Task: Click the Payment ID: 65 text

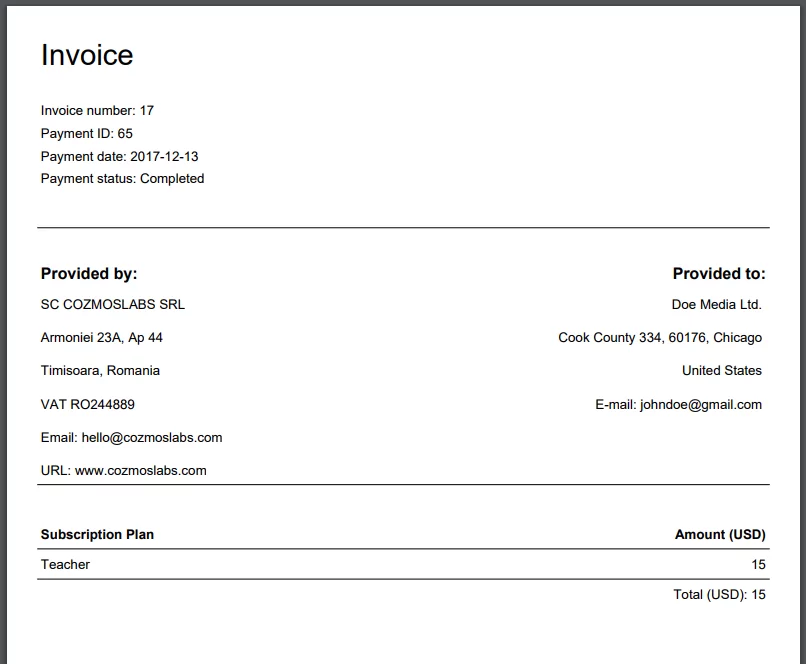Action: 87,134
